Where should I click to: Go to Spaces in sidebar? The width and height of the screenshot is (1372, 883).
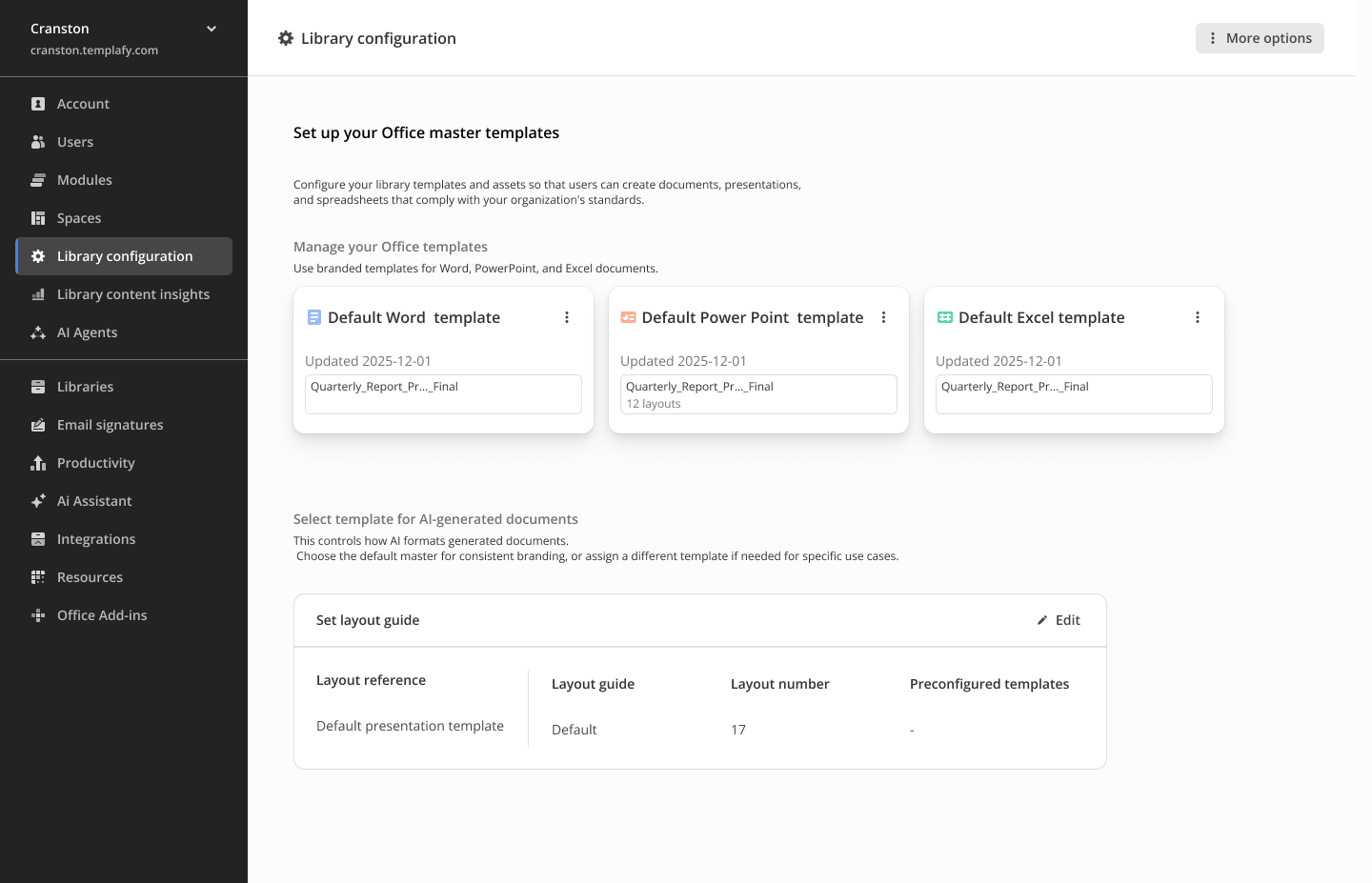click(124, 218)
